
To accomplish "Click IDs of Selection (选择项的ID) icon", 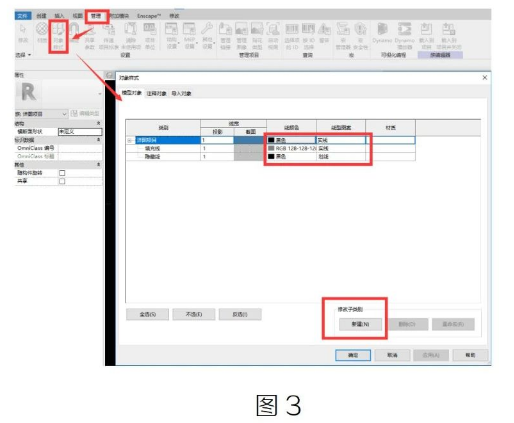I will click(292, 37).
